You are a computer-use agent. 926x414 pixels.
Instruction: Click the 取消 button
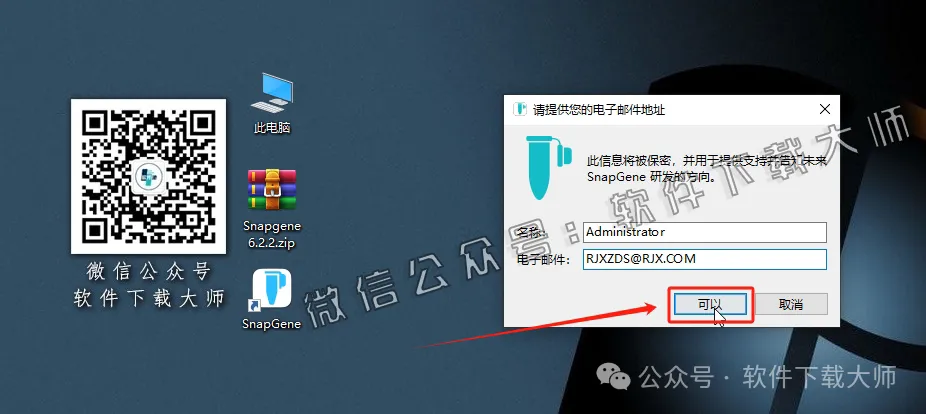791,305
